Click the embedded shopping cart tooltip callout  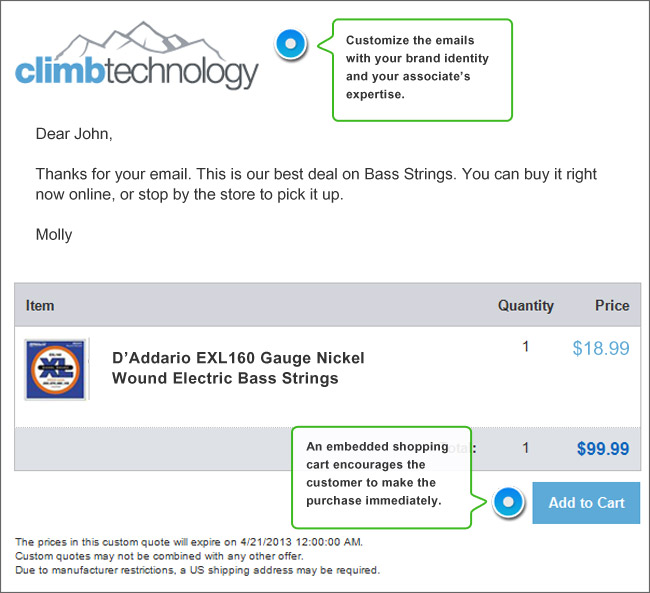tap(382, 477)
